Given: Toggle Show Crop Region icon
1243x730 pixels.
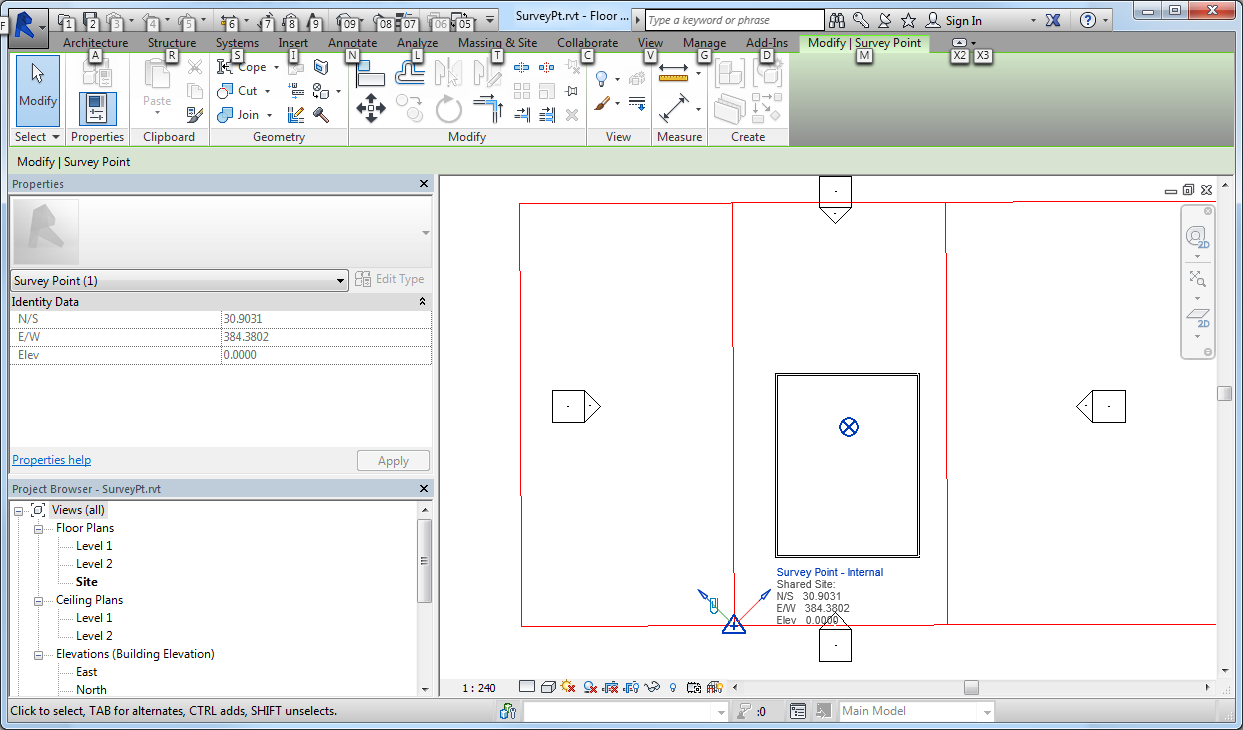Looking at the screenshot, I should pos(633,687).
